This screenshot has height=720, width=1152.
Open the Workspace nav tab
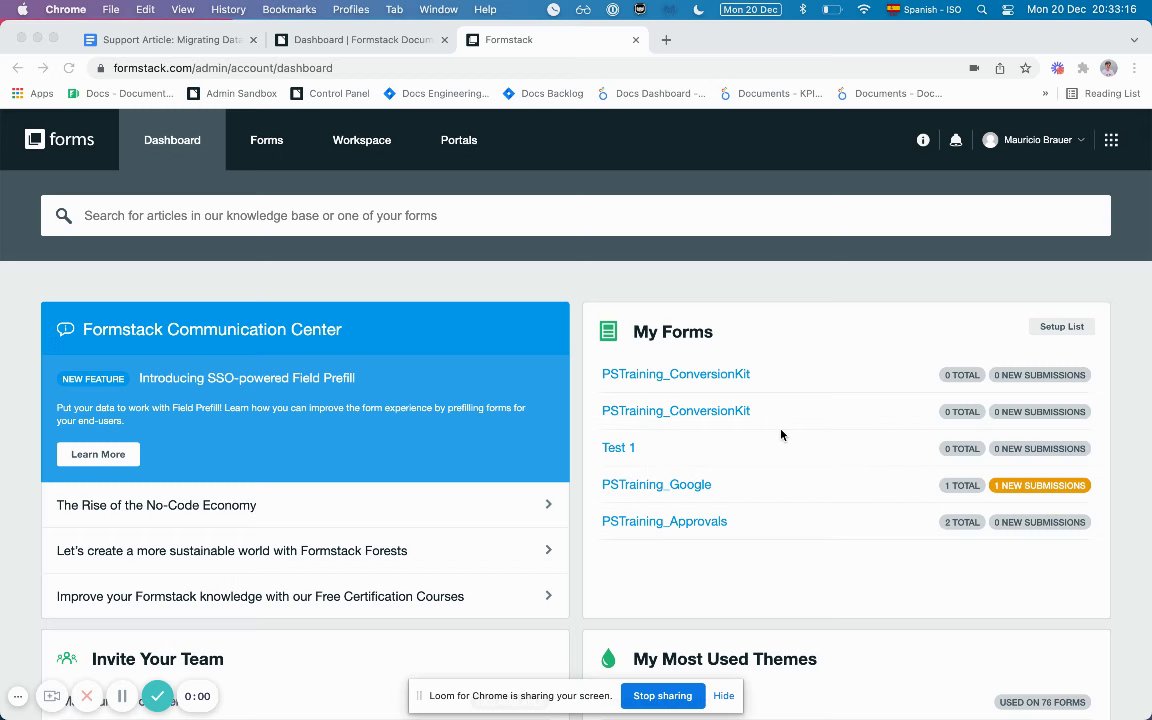[x=361, y=140]
